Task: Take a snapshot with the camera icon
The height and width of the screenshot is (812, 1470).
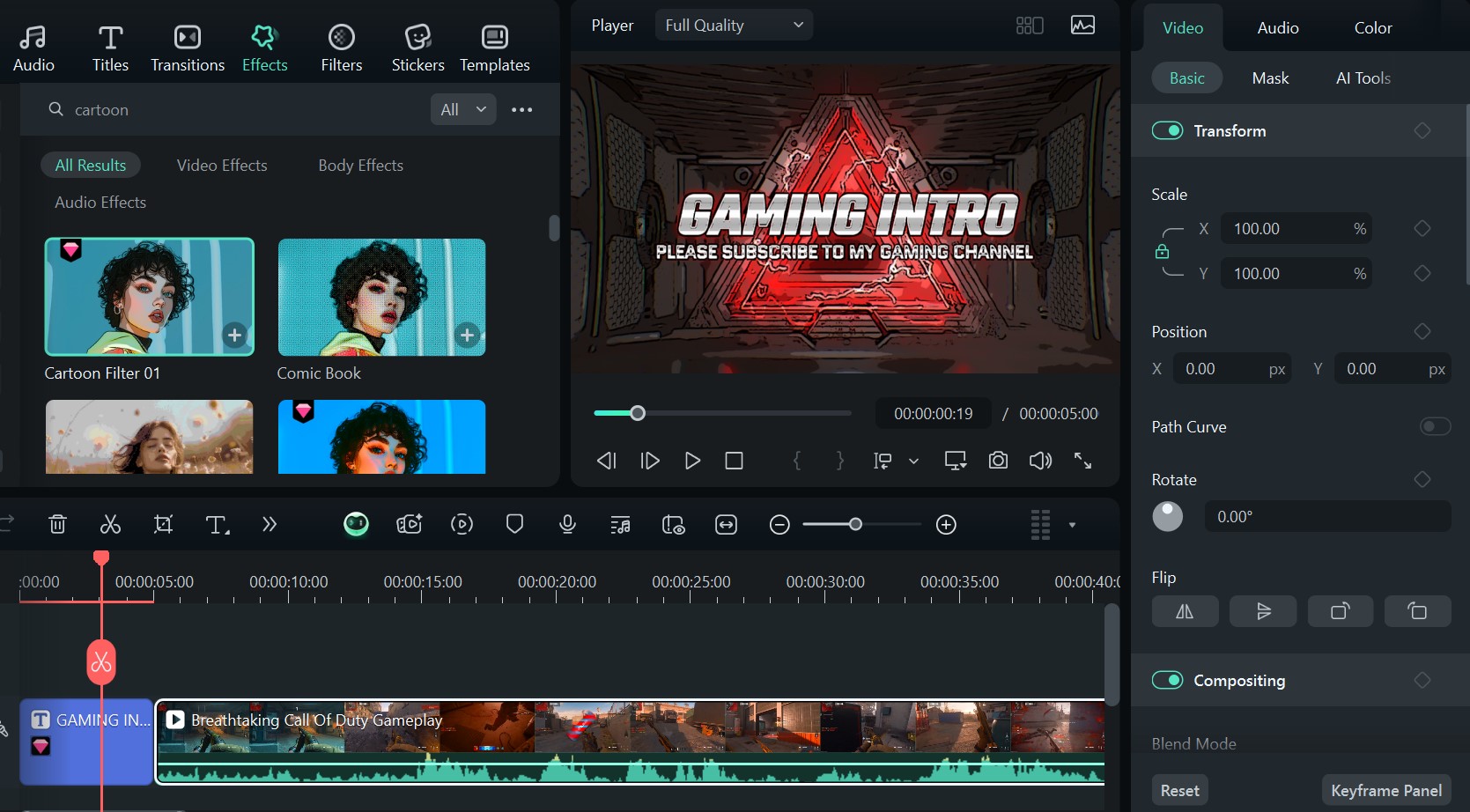Action: tap(998, 461)
